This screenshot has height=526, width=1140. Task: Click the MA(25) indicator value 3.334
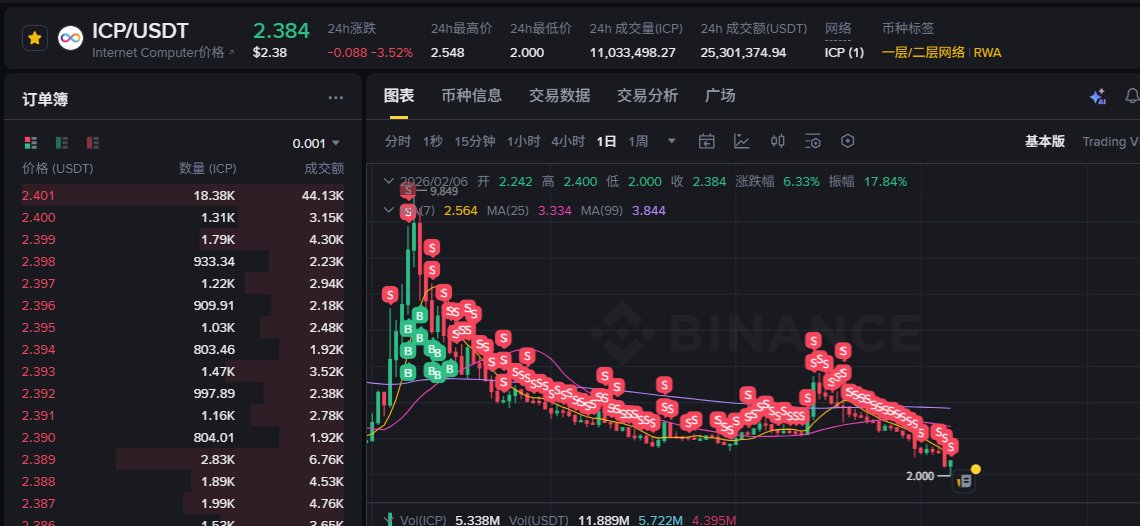pyautogui.click(x=555, y=210)
